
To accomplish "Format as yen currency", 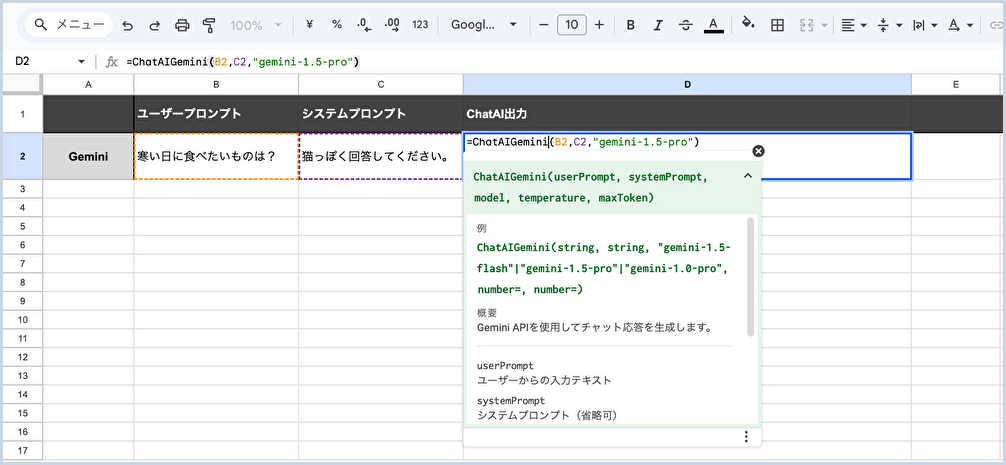I will pos(310,25).
